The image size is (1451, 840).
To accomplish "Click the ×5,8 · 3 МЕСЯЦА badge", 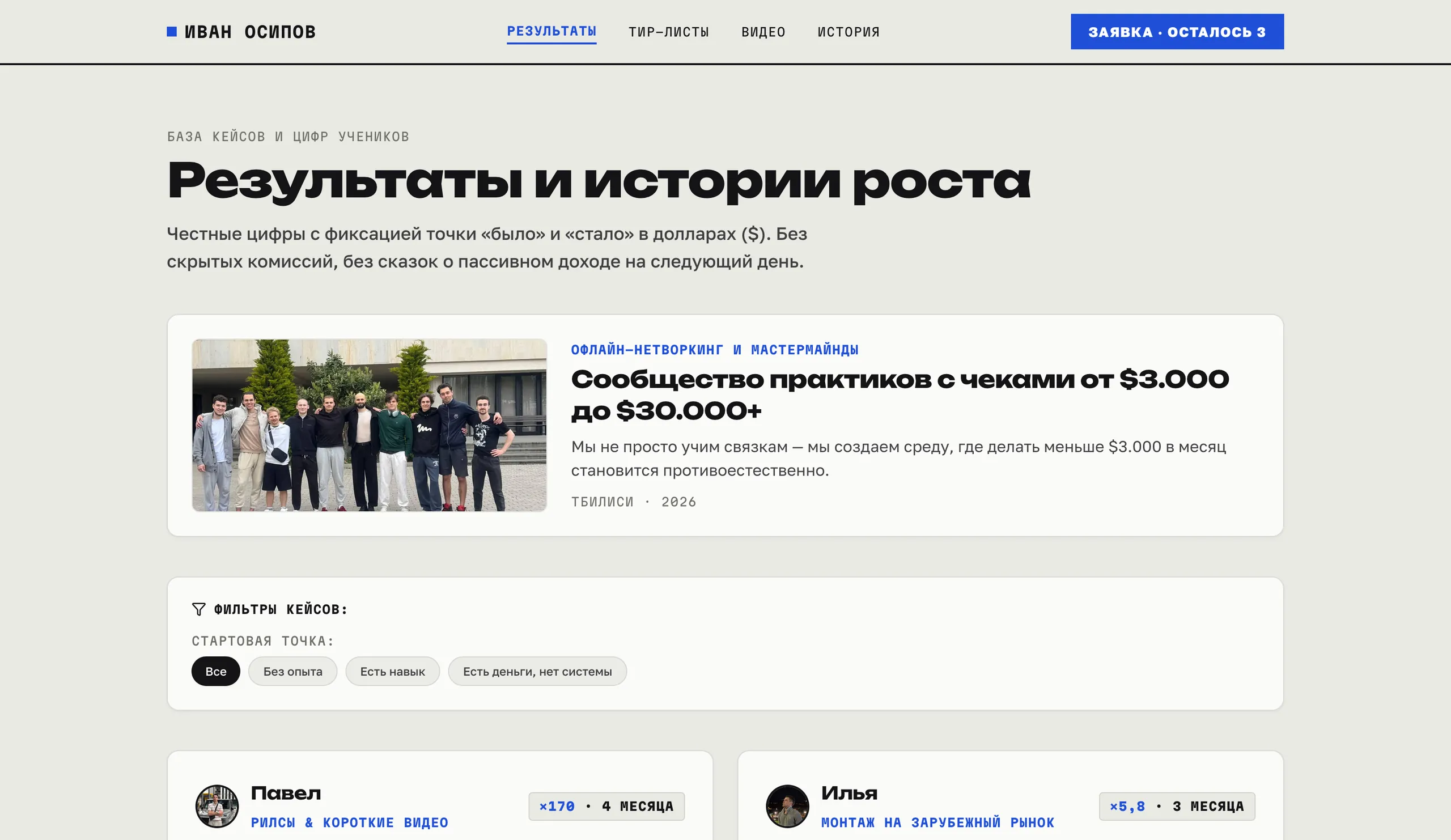I will coord(1177,806).
